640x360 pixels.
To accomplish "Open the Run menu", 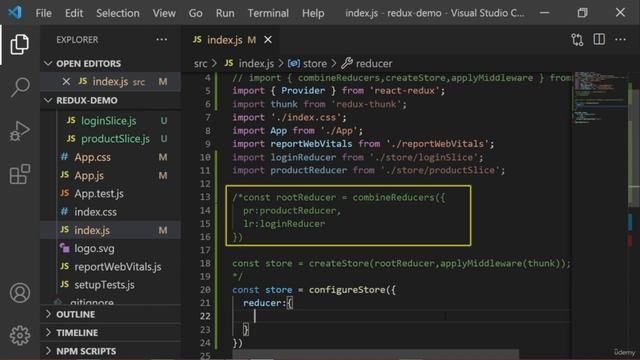I will (x=225, y=13).
